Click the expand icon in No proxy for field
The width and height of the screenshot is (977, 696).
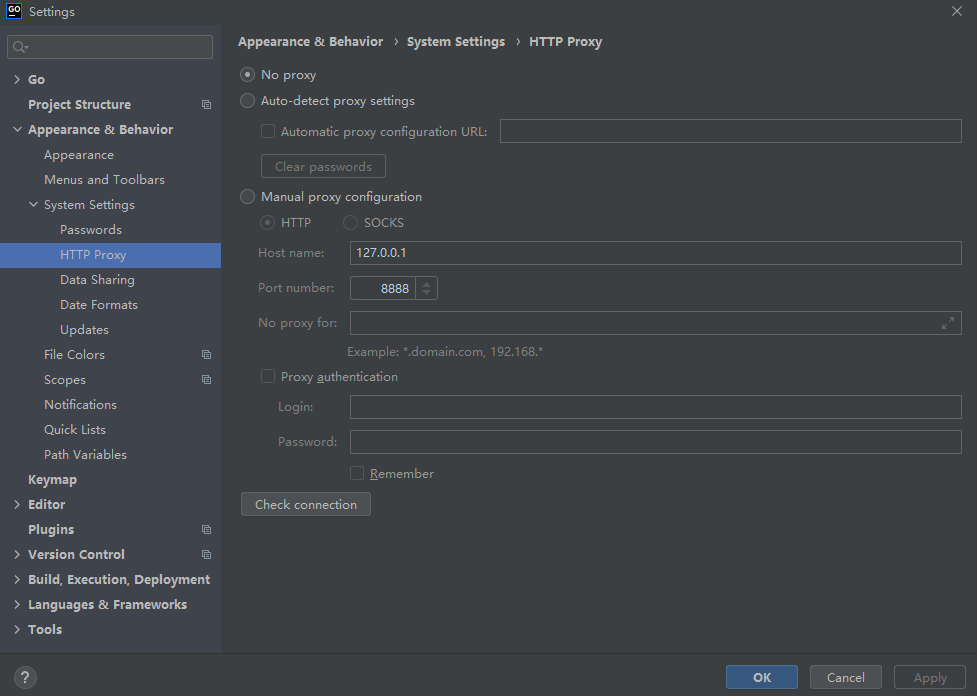tap(947, 323)
